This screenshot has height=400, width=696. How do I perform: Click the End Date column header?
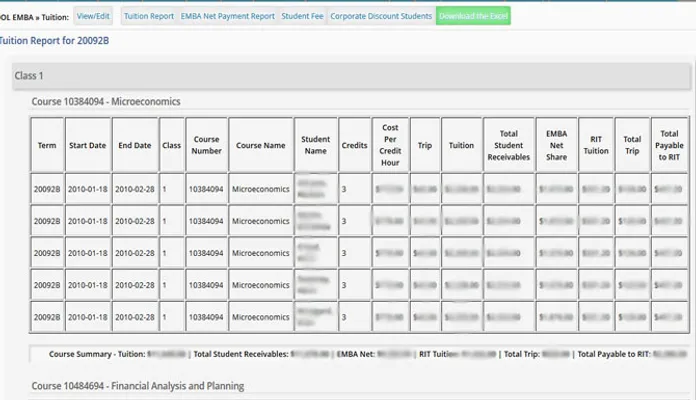[133, 145]
